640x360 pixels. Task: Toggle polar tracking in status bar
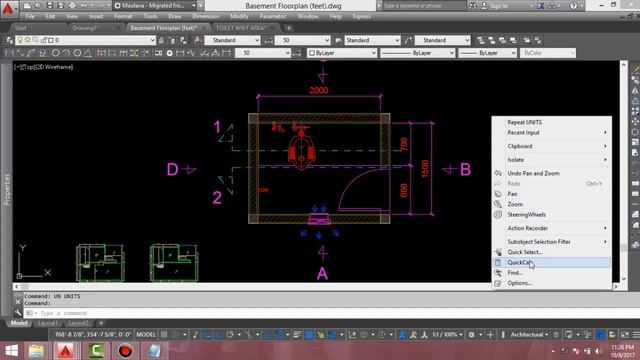(x=230, y=335)
